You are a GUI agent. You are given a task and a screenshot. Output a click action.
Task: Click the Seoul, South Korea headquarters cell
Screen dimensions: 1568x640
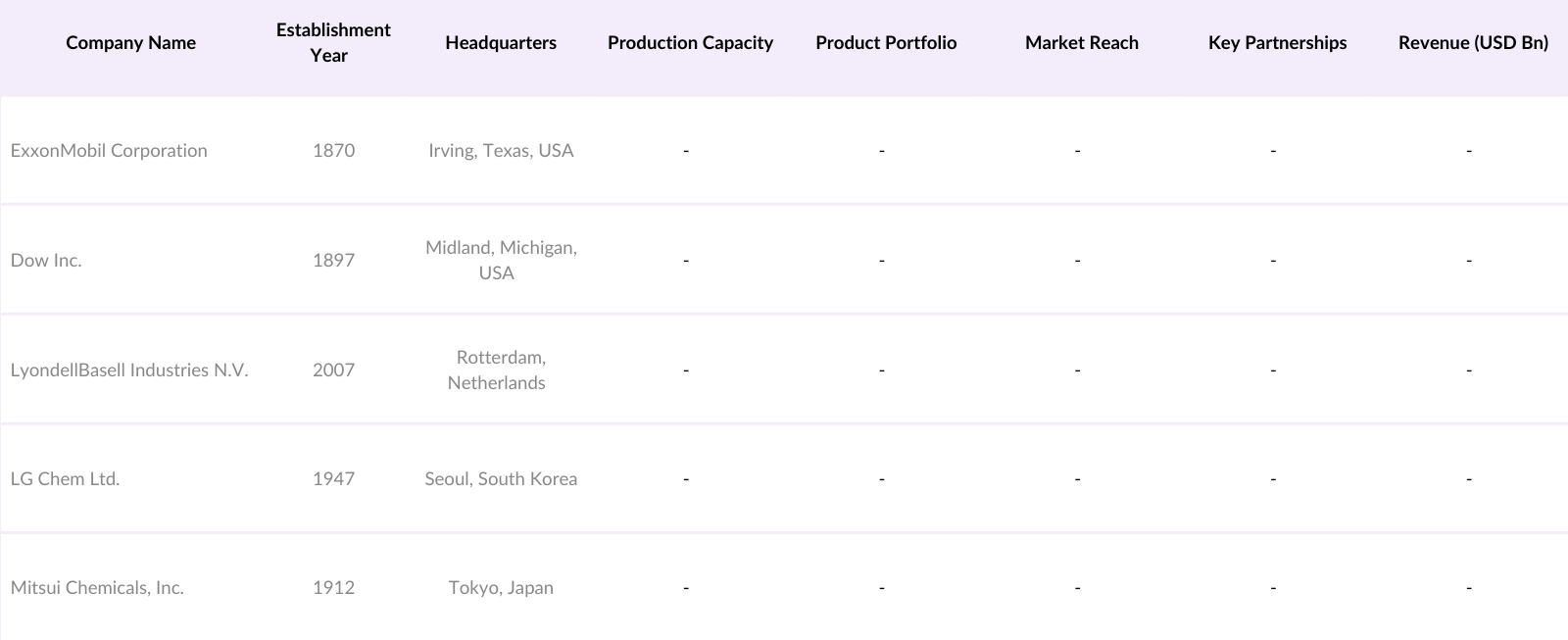point(501,479)
